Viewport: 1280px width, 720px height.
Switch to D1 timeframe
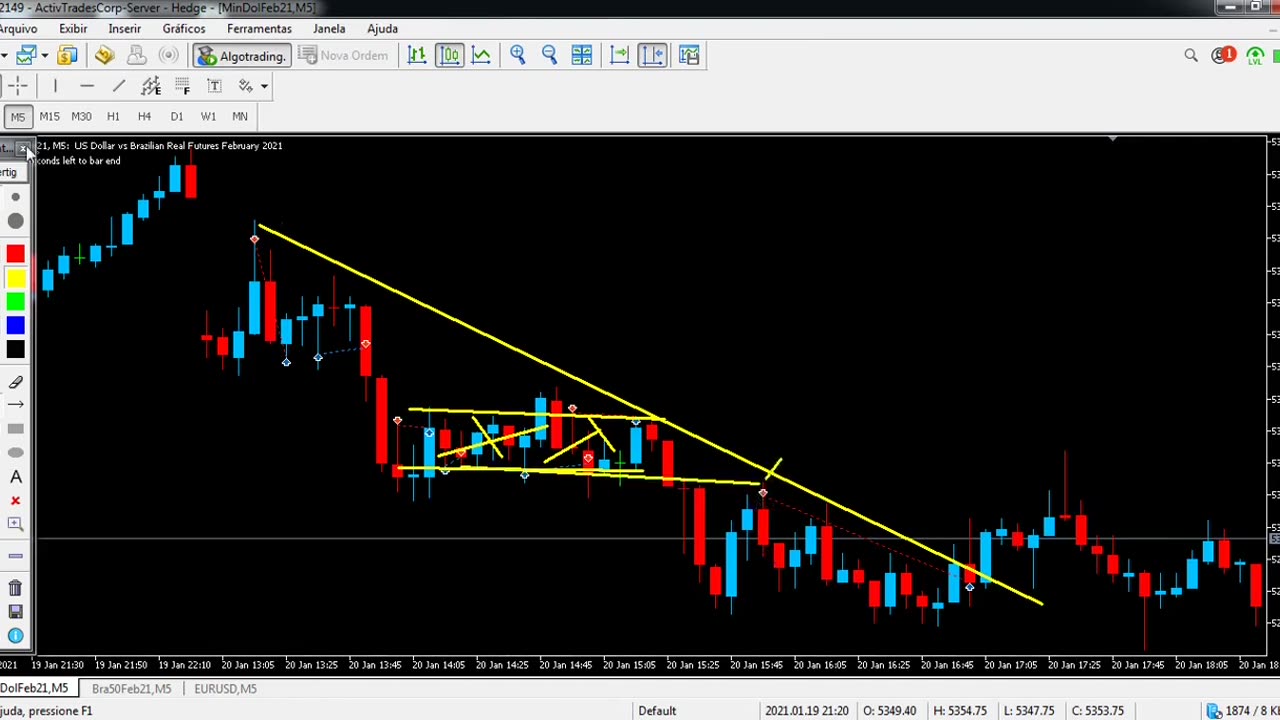pyautogui.click(x=176, y=116)
